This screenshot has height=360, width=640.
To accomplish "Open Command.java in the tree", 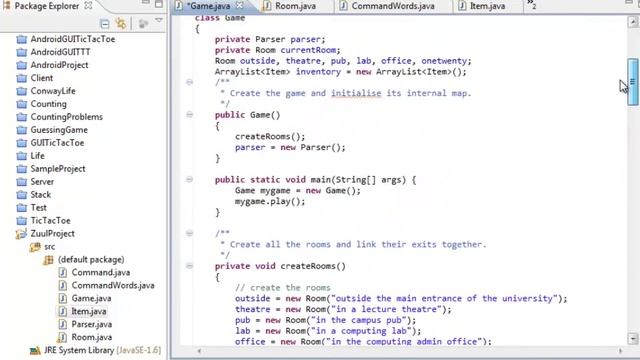I will (x=100, y=272).
